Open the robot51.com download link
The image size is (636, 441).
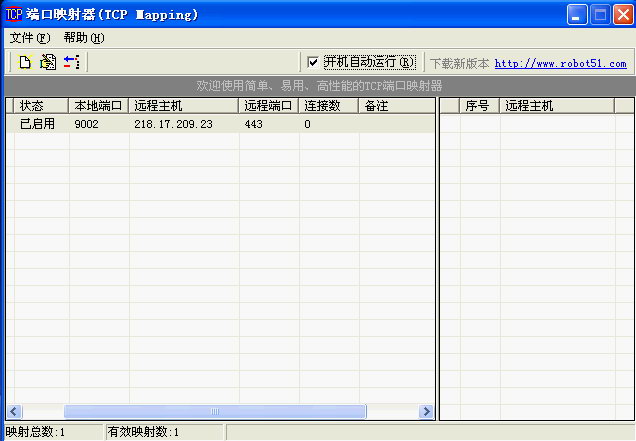click(x=560, y=63)
